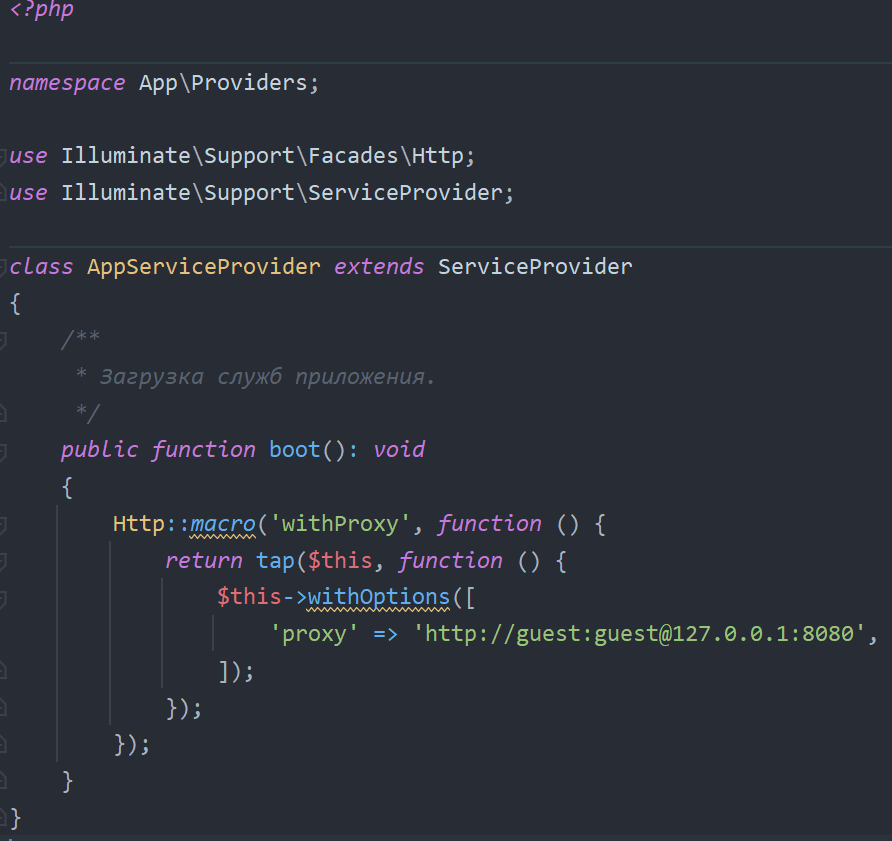Click "$this" before ->withOptions
The height and width of the screenshot is (841, 892).
(249, 597)
